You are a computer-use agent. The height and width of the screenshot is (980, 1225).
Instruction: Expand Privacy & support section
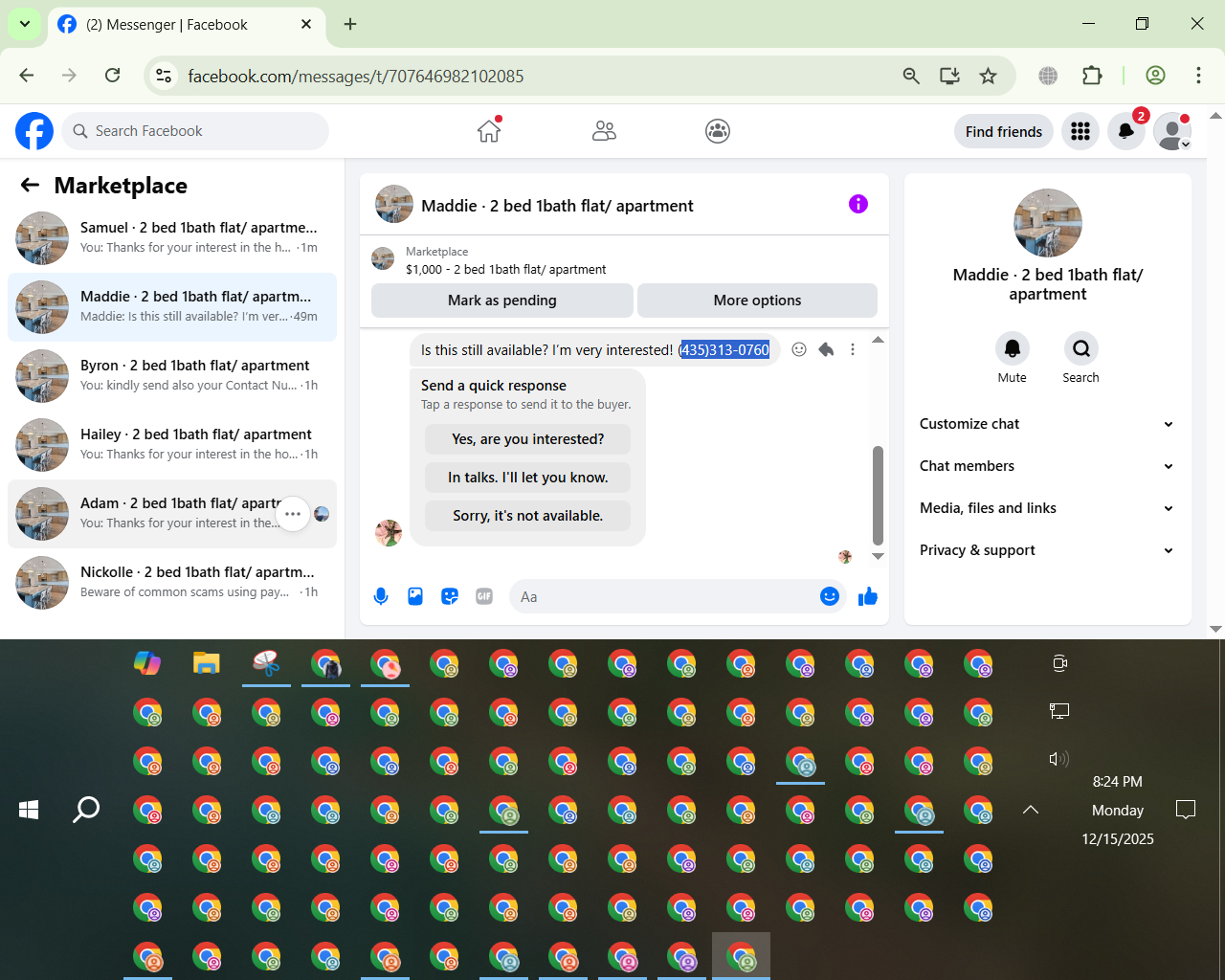1048,550
